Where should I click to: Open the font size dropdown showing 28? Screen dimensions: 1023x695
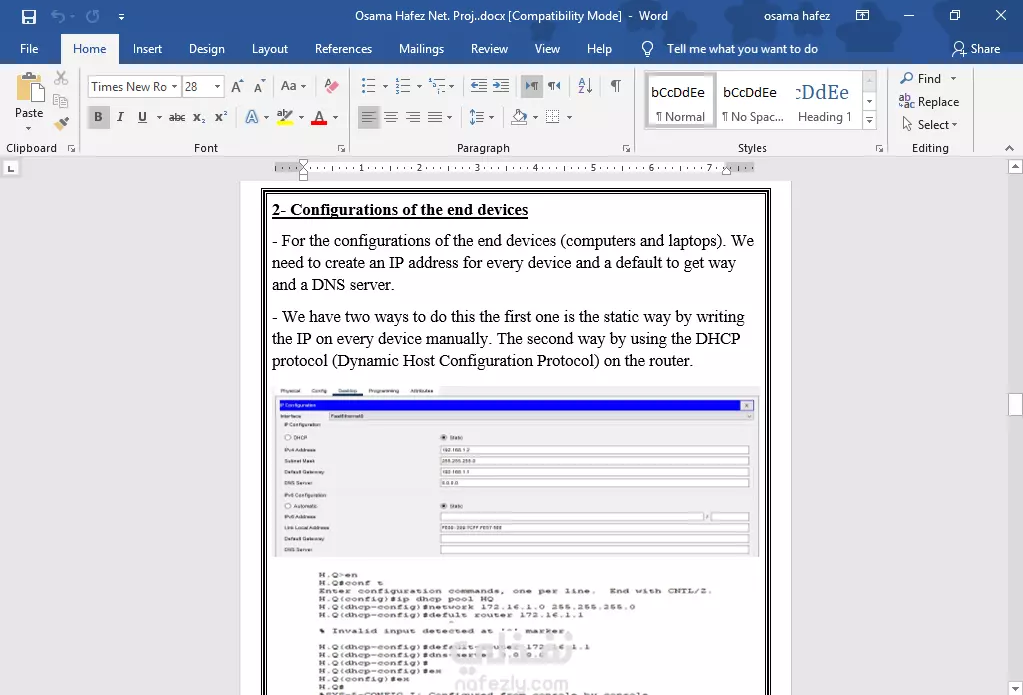tap(217, 86)
